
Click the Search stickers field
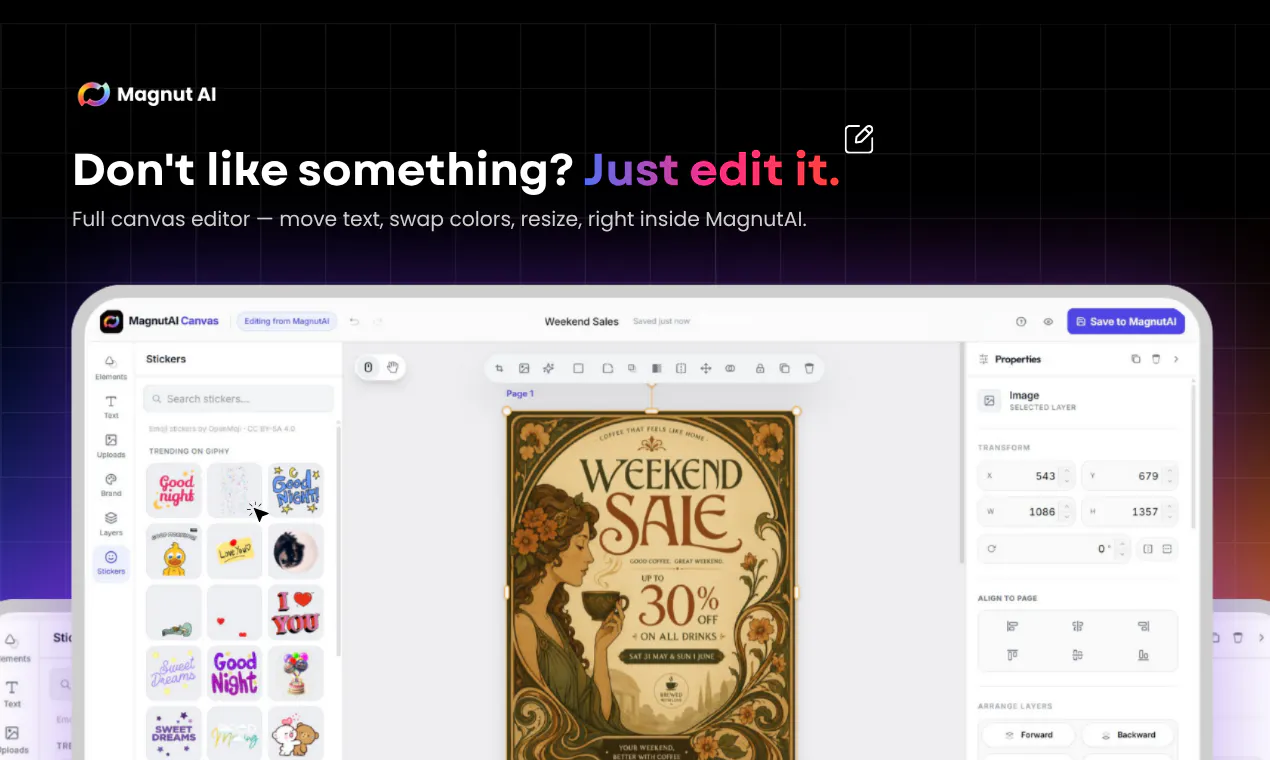click(238, 398)
